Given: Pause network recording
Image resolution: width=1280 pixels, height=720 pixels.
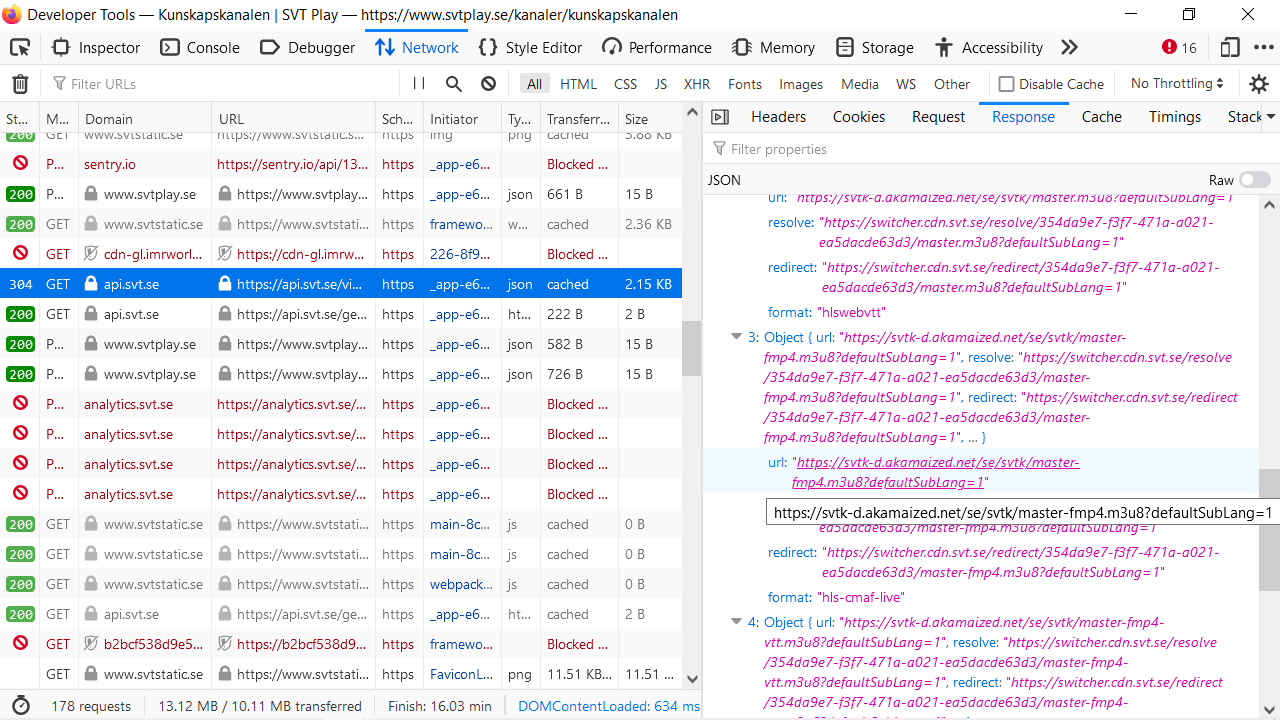Looking at the screenshot, I should point(419,84).
